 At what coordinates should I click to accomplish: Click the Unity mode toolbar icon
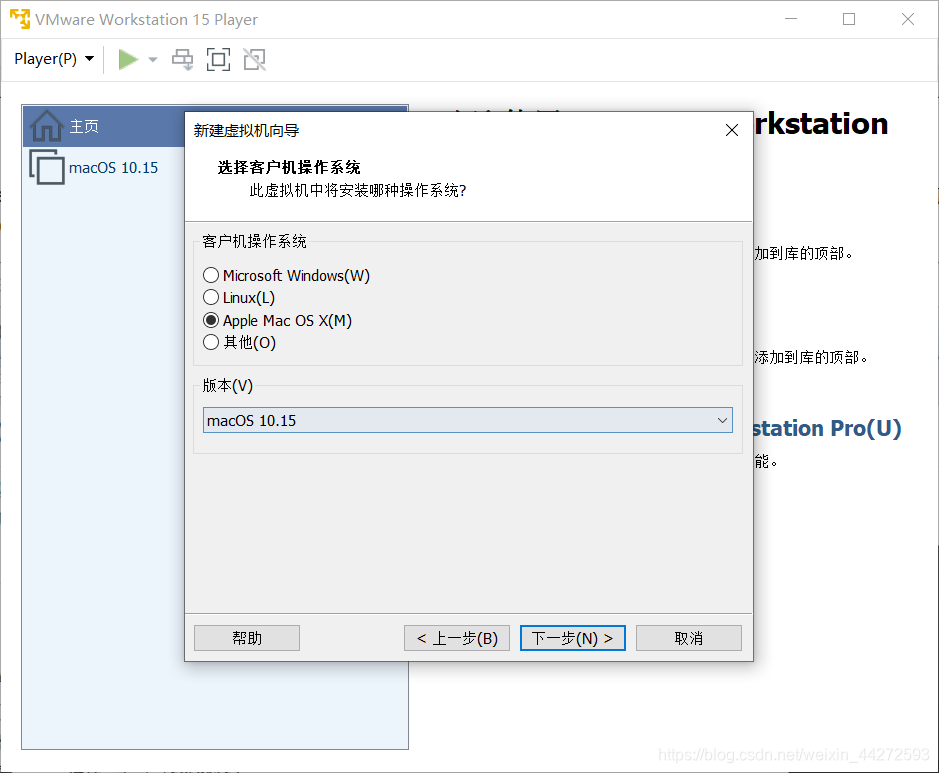click(x=255, y=59)
